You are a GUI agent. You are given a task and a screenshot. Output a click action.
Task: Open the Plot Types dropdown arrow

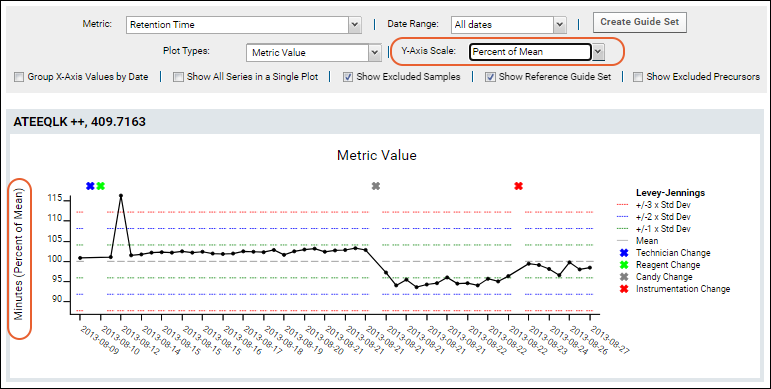click(x=375, y=53)
